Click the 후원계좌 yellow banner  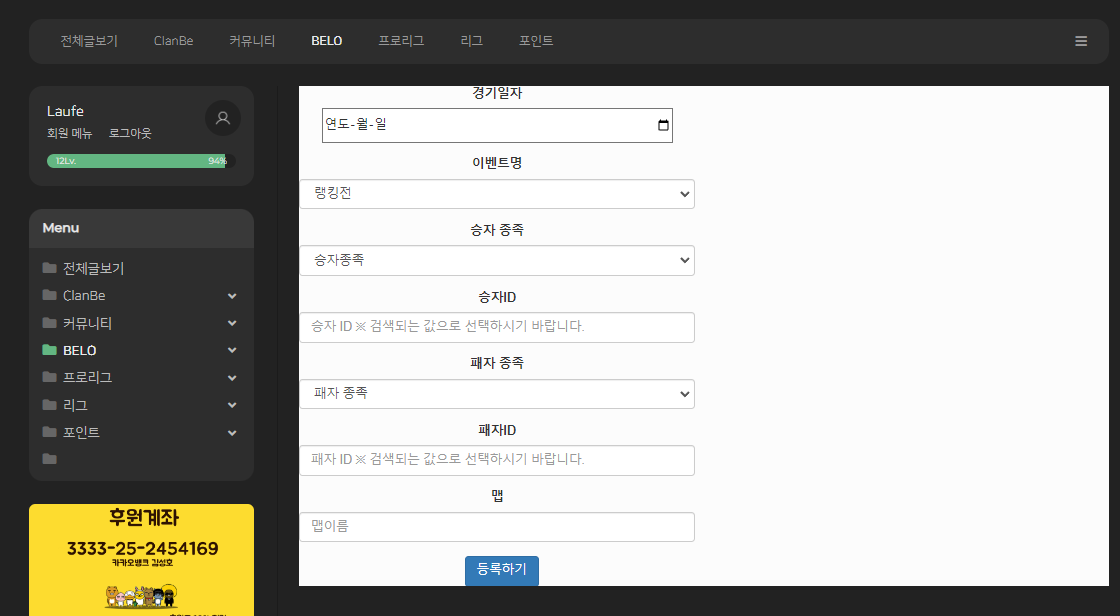(x=141, y=560)
